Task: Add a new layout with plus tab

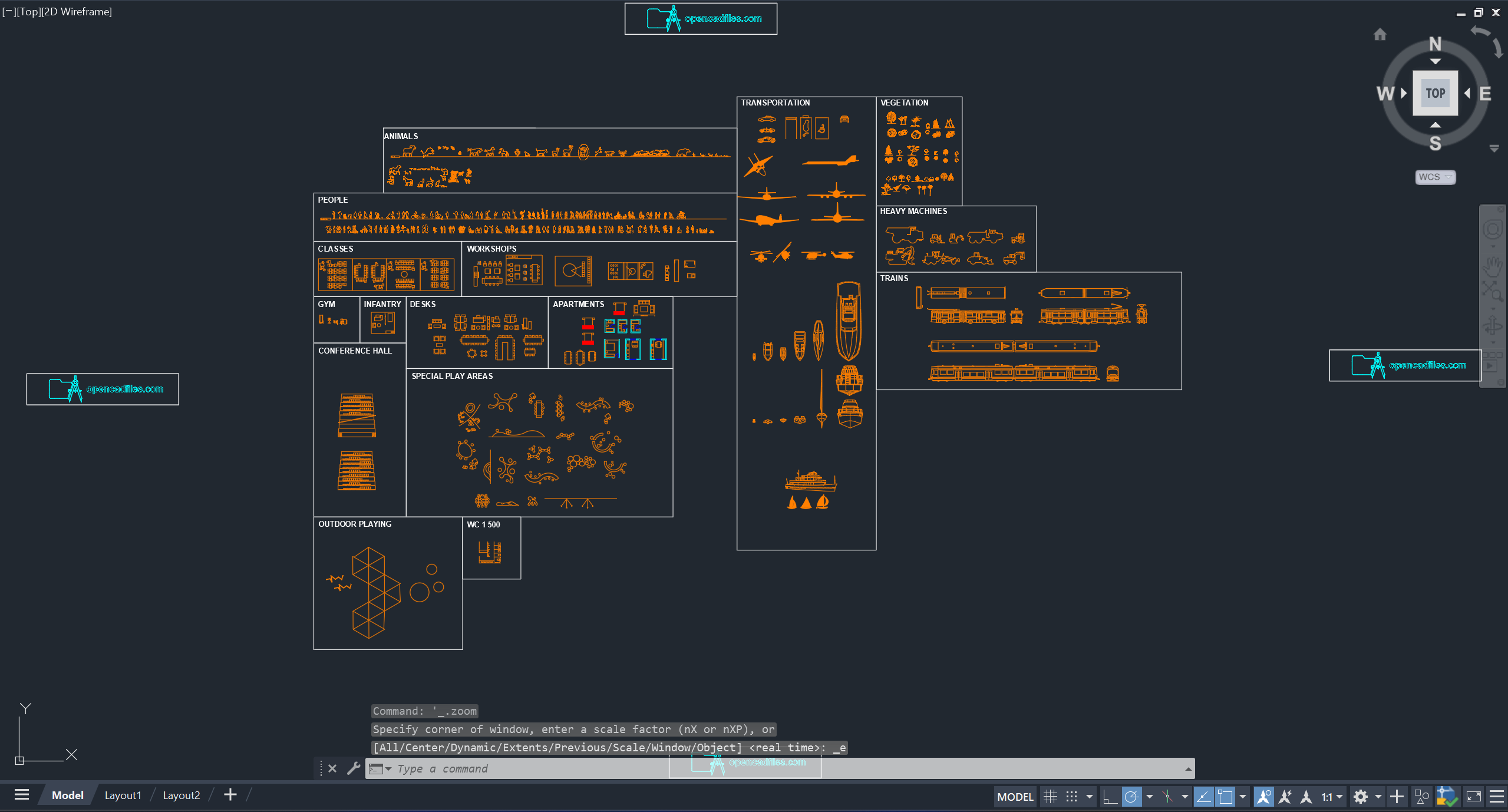Action: click(230, 795)
